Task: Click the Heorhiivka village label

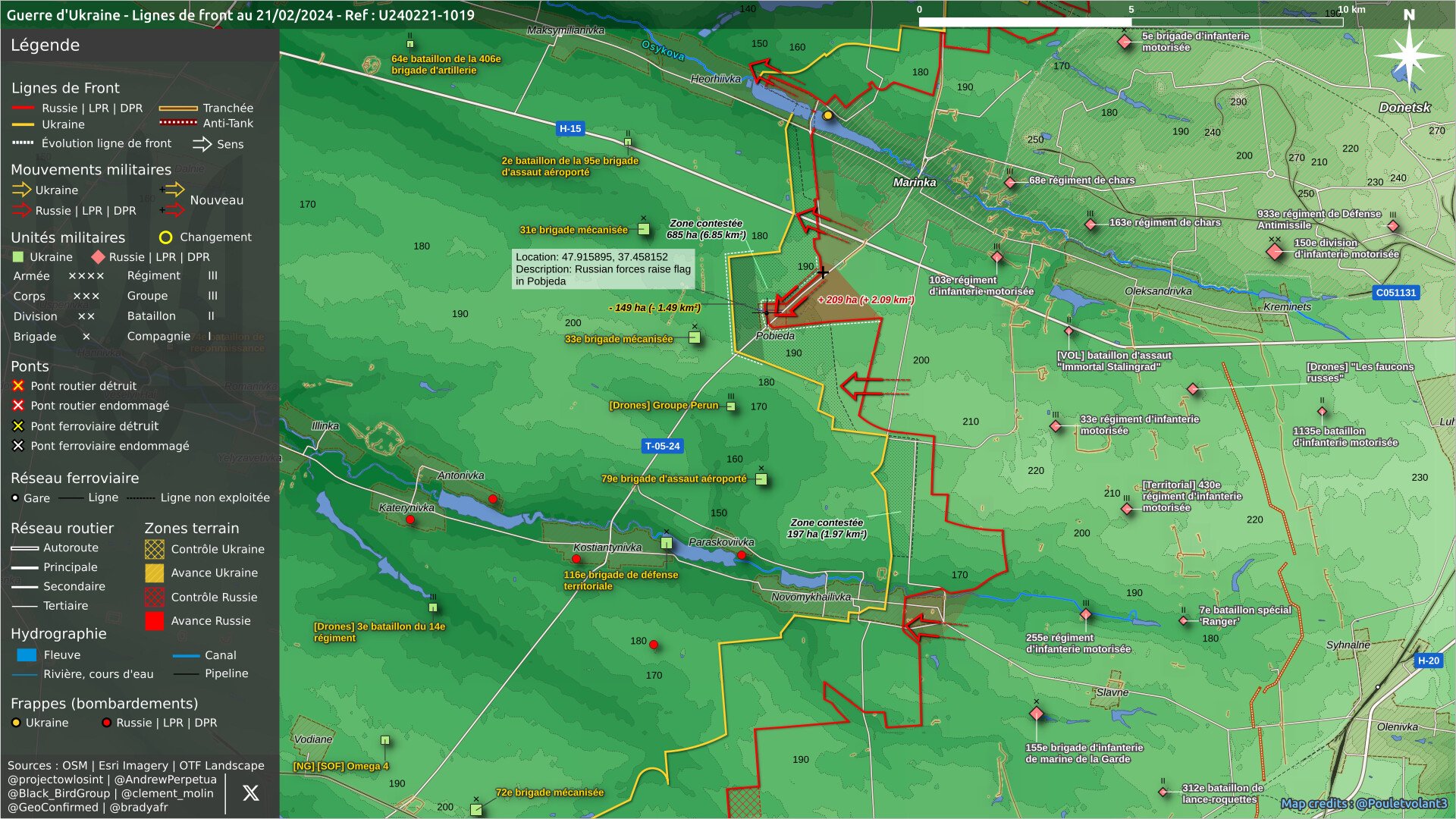Action: [x=716, y=79]
